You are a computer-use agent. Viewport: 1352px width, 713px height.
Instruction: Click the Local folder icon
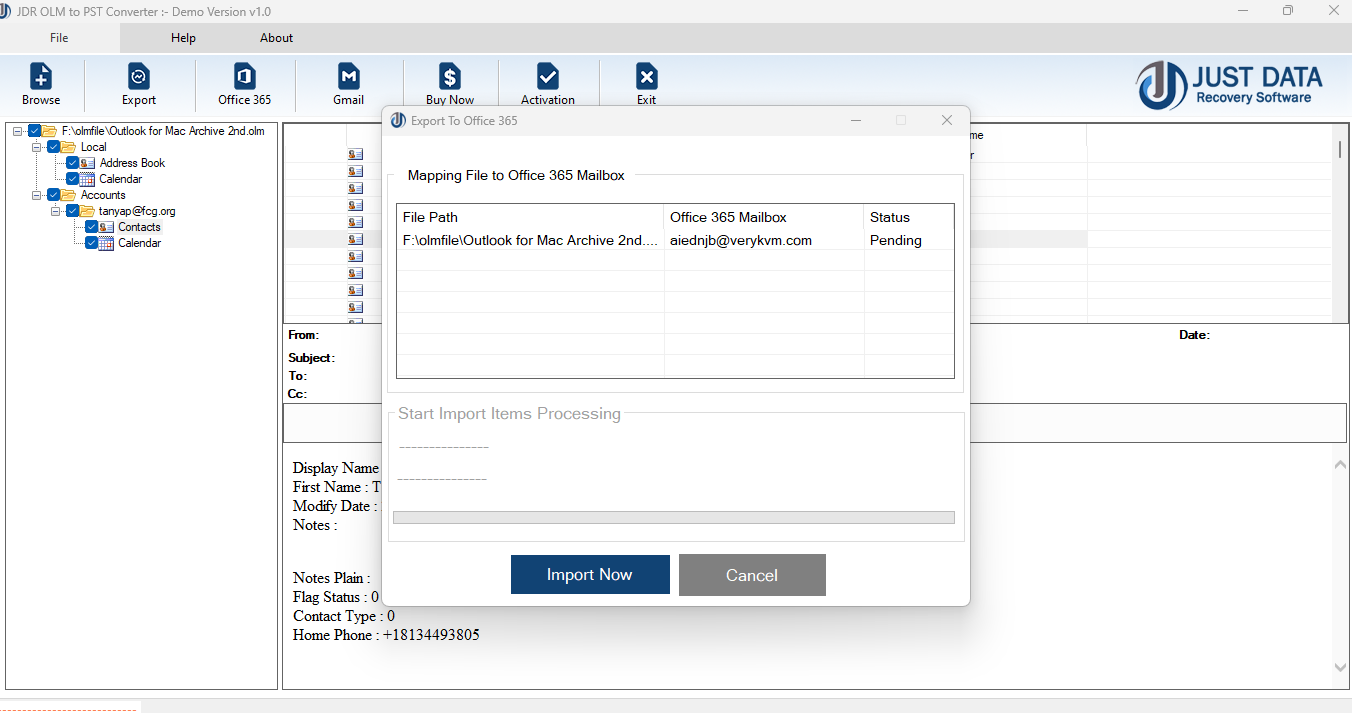(68, 147)
